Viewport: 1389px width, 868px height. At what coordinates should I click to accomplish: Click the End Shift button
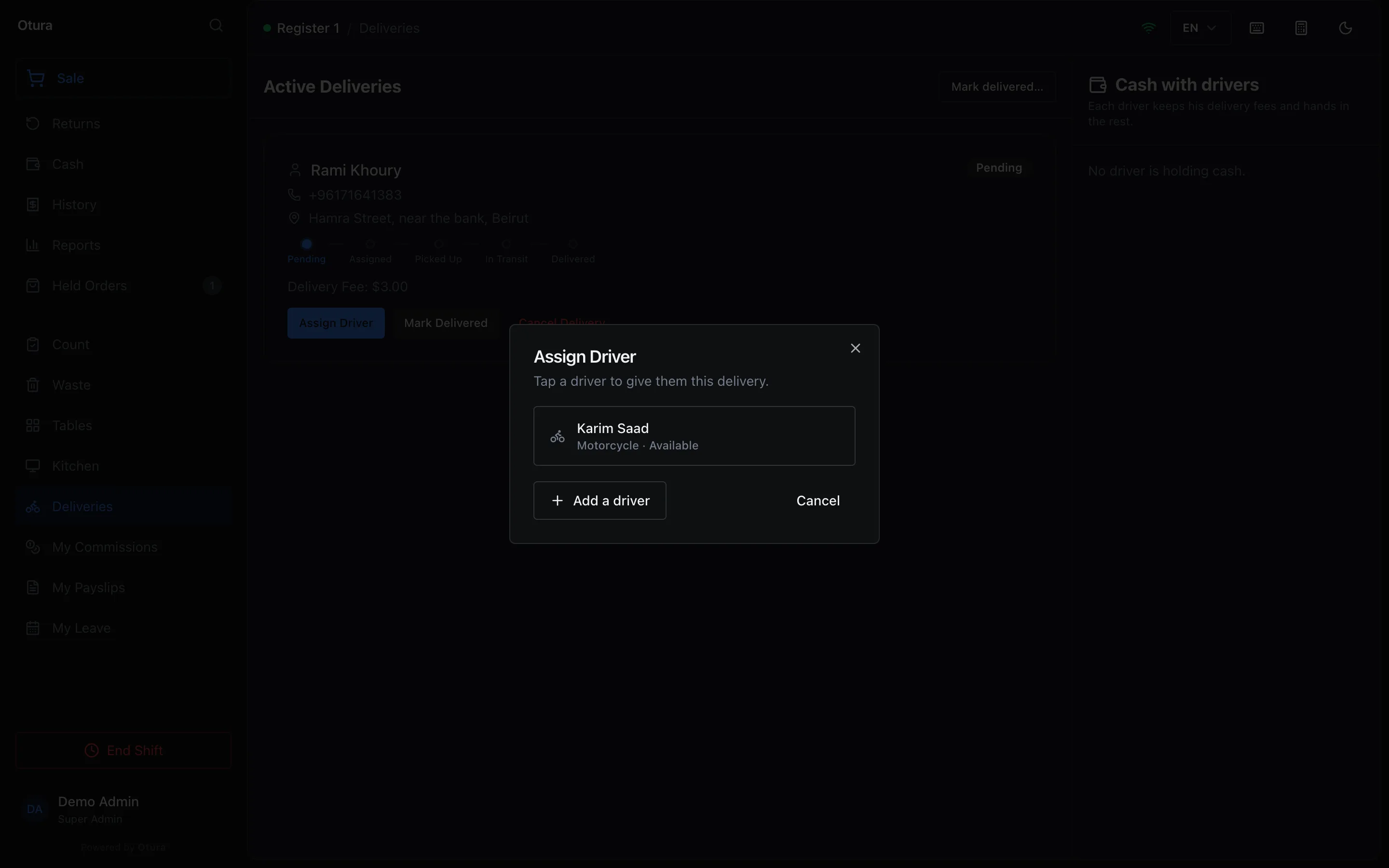pyautogui.click(x=123, y=750)
